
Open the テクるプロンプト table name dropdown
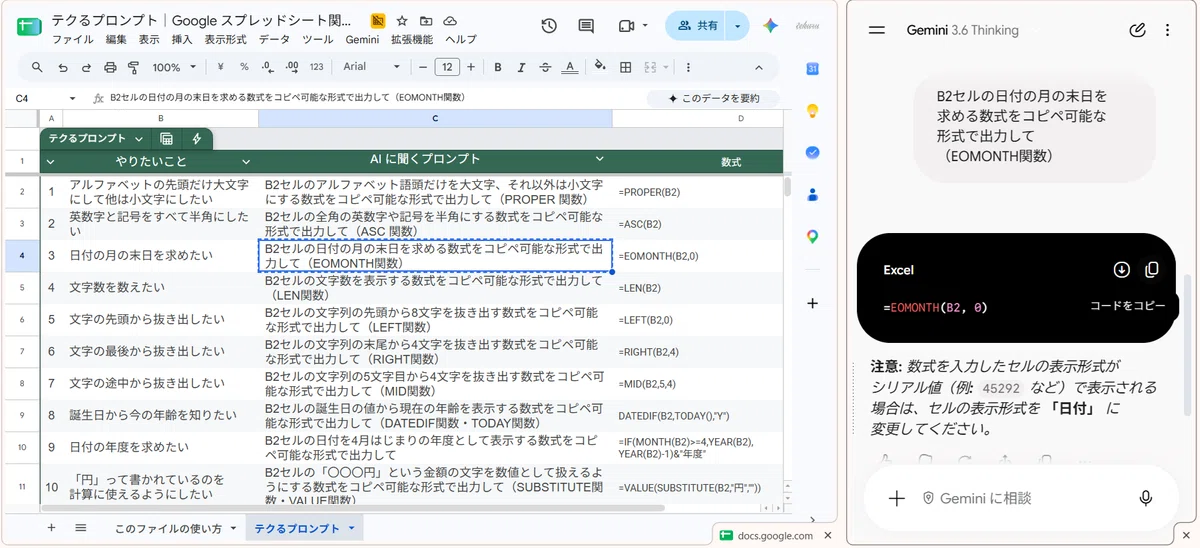139,139
